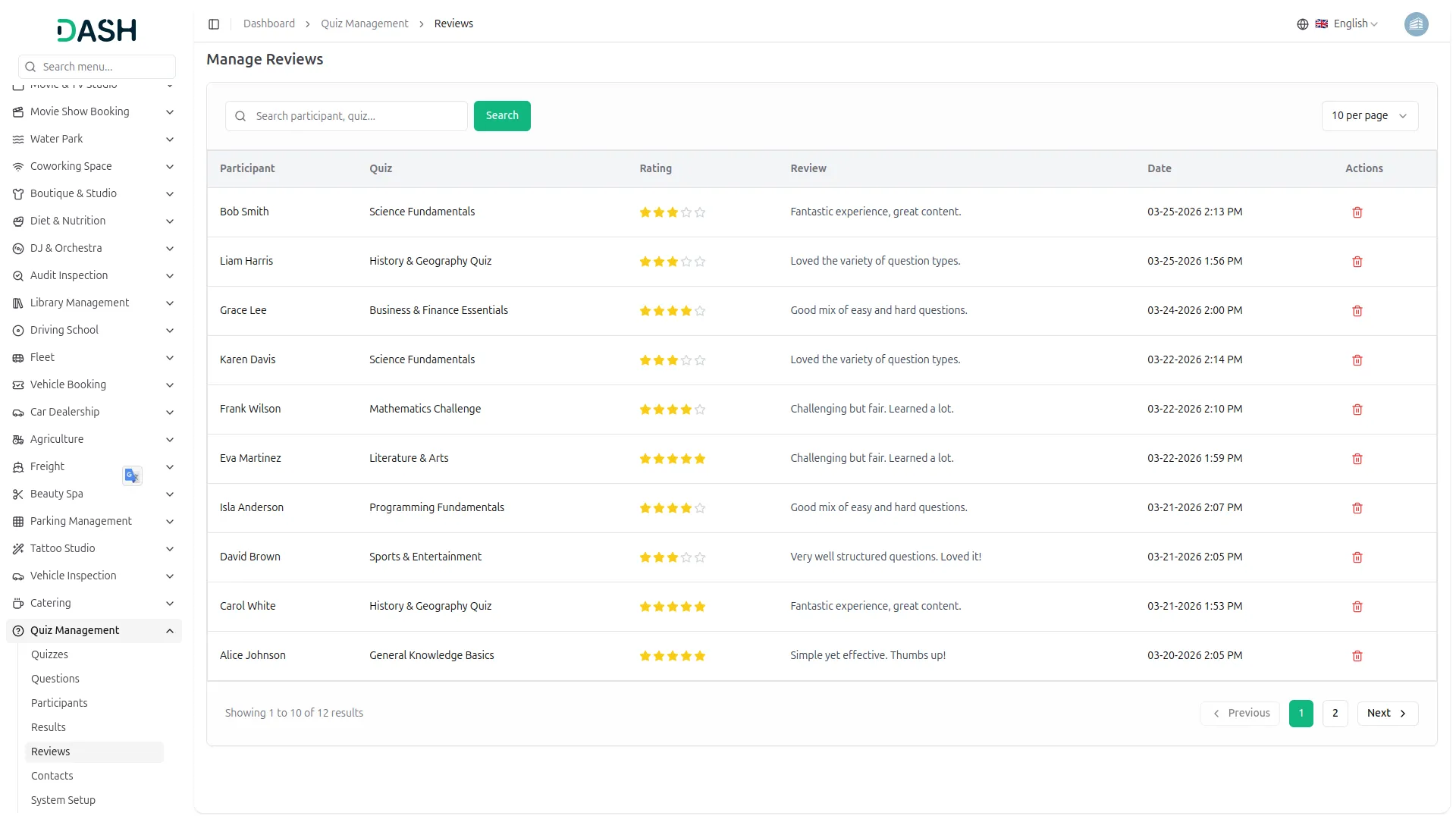Toggle the sidebar collapse icon
This screenshot has height=819, width=1456.
pyautogui.click(x=214, y=24)
